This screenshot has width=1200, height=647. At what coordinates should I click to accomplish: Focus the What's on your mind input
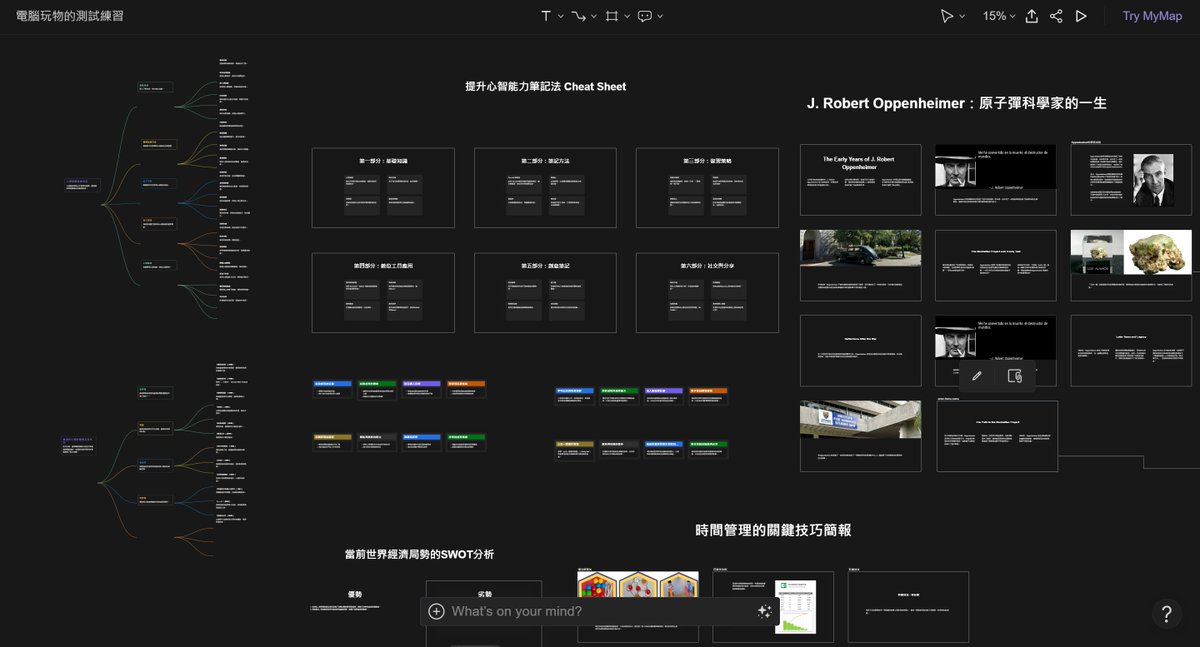tap(600, 611)
